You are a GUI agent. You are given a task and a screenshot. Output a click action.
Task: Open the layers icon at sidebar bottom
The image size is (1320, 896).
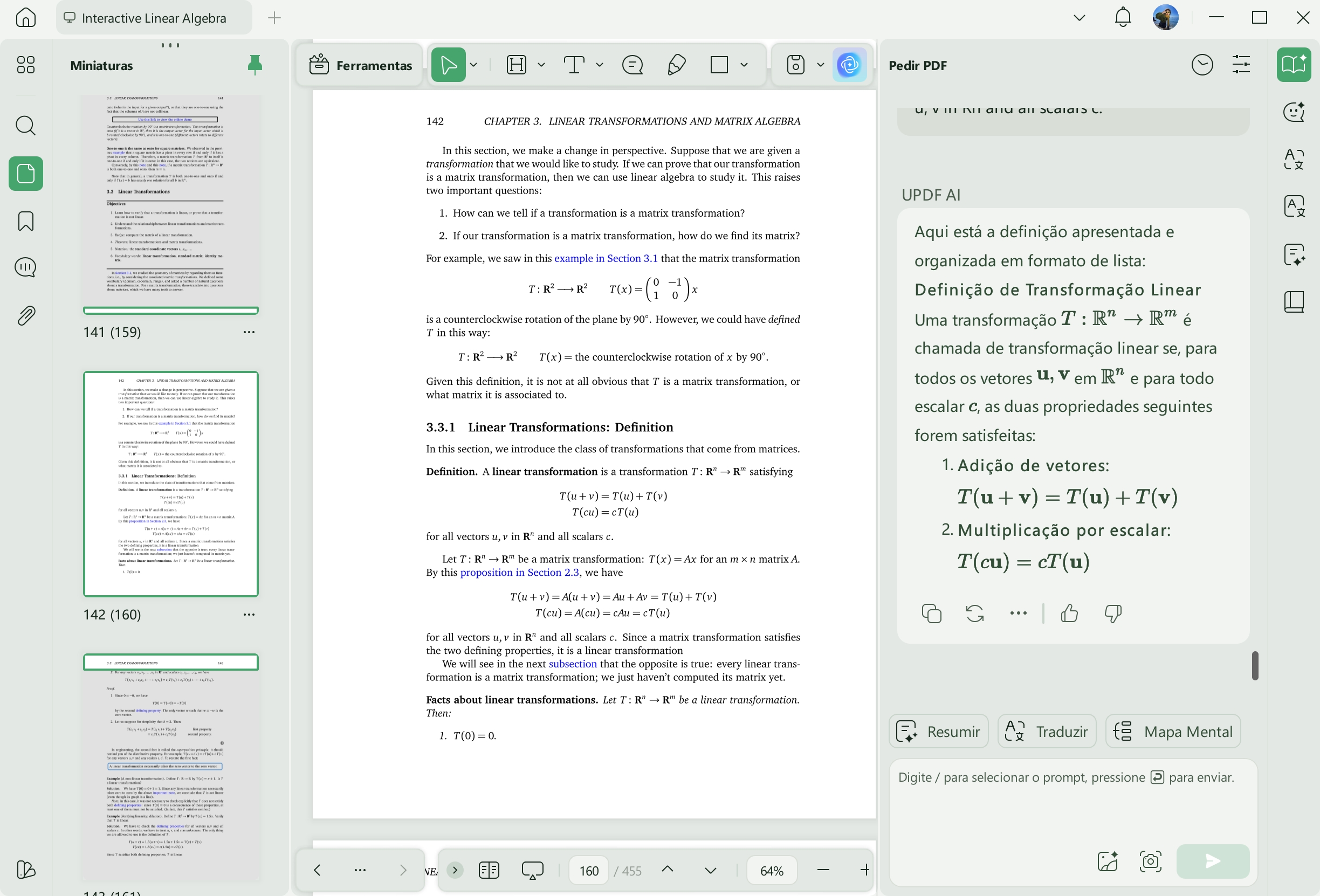(x=25, y=869)
